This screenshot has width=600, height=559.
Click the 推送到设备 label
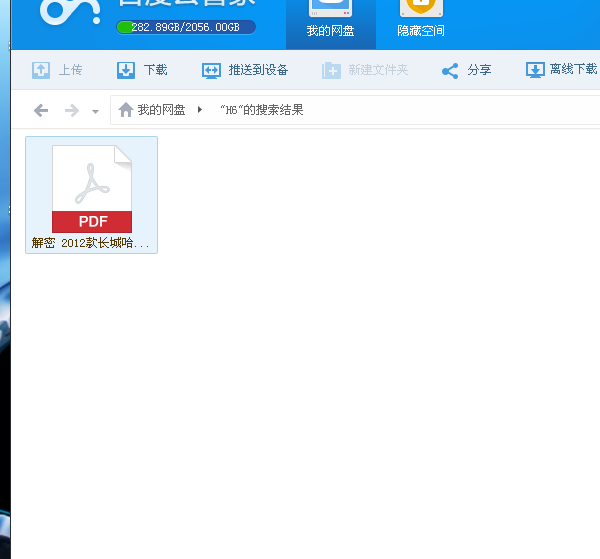coord(258,70)
